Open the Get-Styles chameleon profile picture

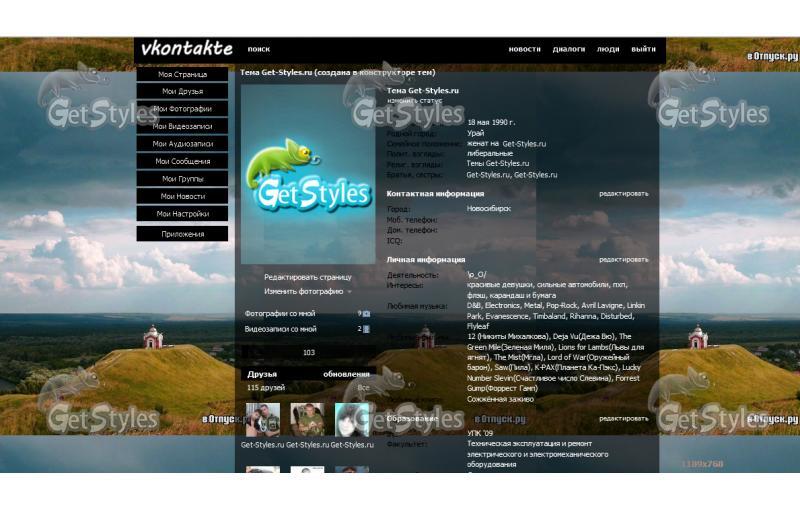pyautogui.click(x=307, y=175)
